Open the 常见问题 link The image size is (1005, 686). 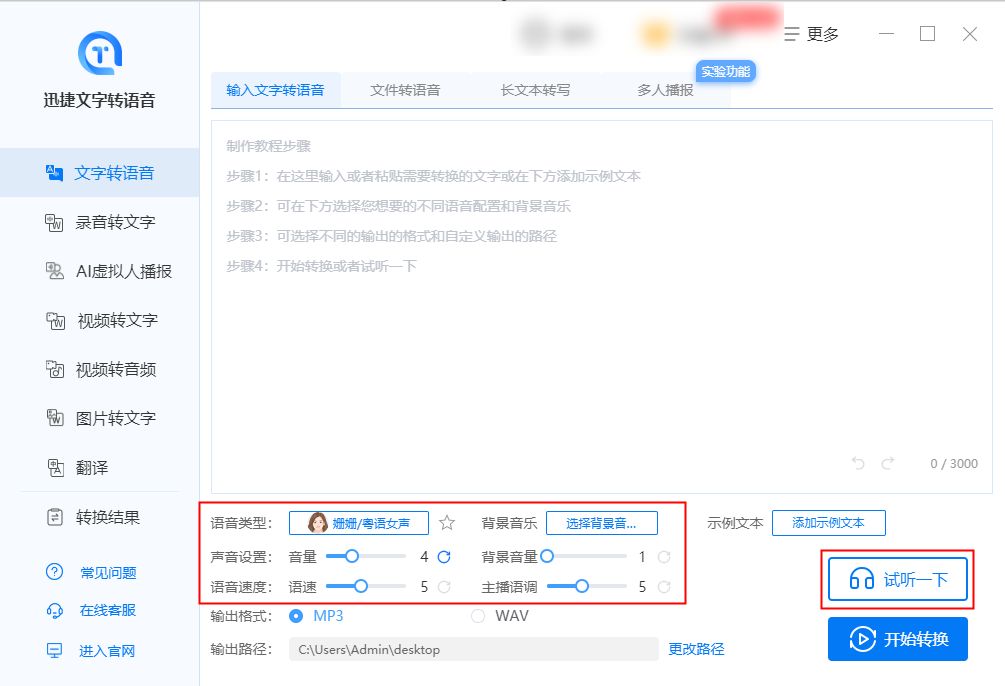point(108,573)
